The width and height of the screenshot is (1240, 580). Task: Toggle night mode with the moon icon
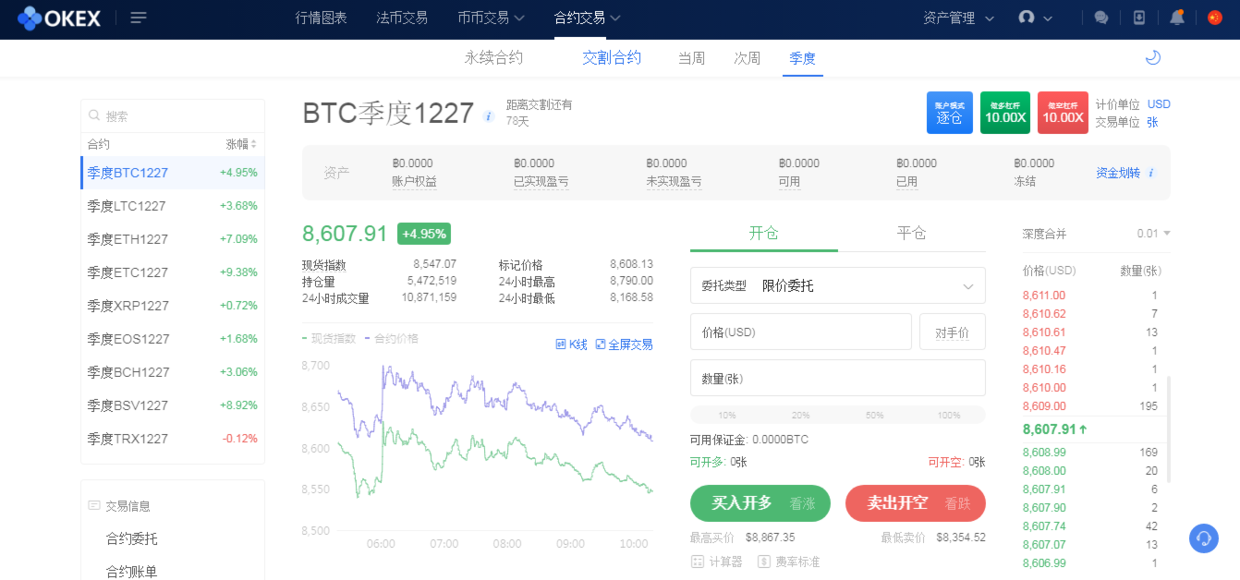tap(1153, 58)
